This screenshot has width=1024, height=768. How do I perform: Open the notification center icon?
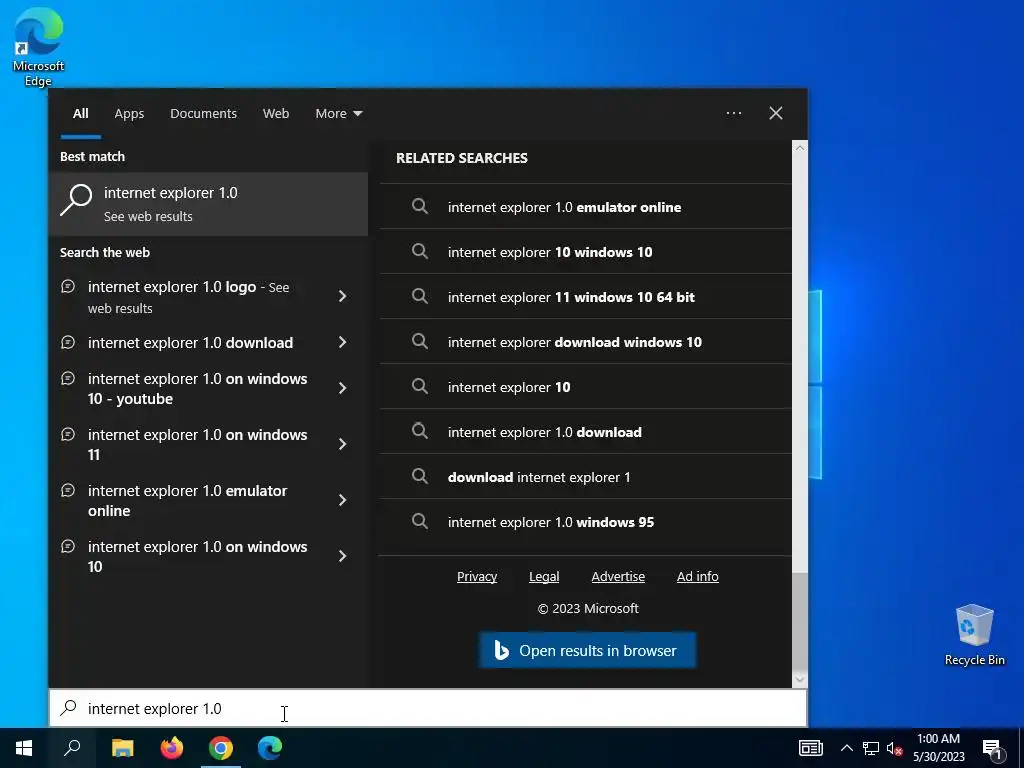(x=993, y=748)
